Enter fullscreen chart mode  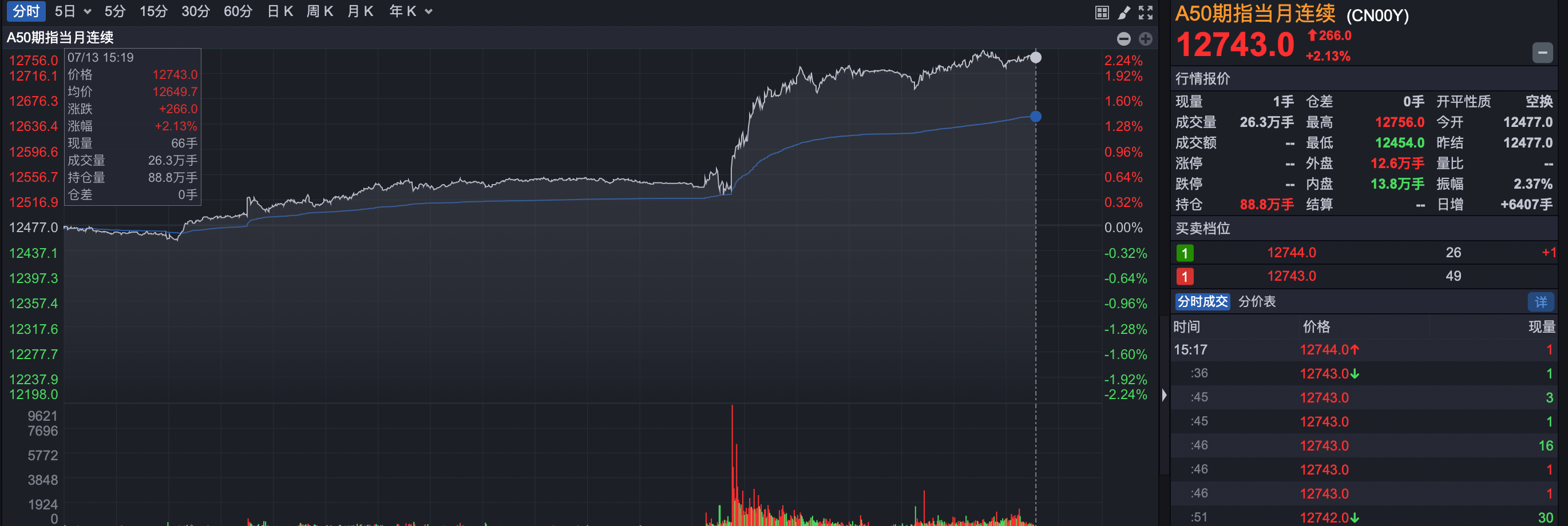click(1146, 12)
